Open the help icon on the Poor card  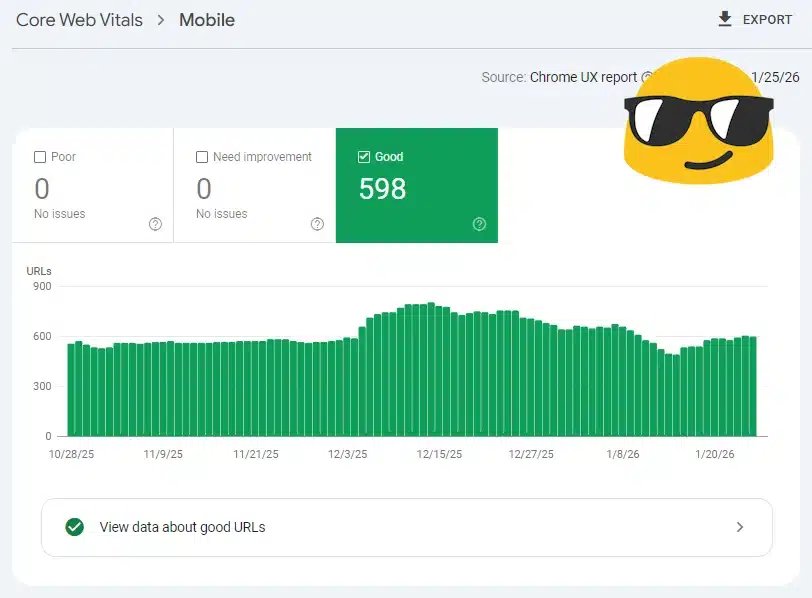[155, 225]
